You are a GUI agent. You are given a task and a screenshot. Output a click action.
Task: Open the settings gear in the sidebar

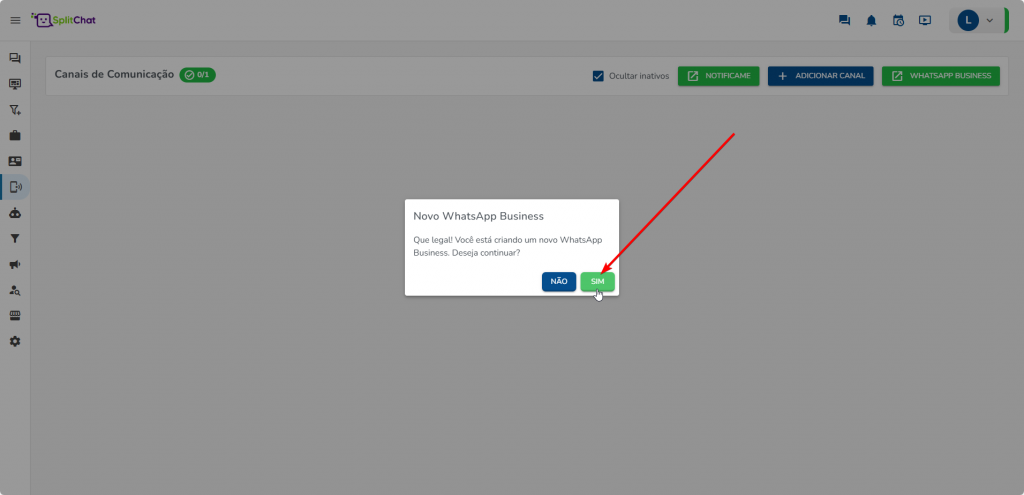click(15, 342)
